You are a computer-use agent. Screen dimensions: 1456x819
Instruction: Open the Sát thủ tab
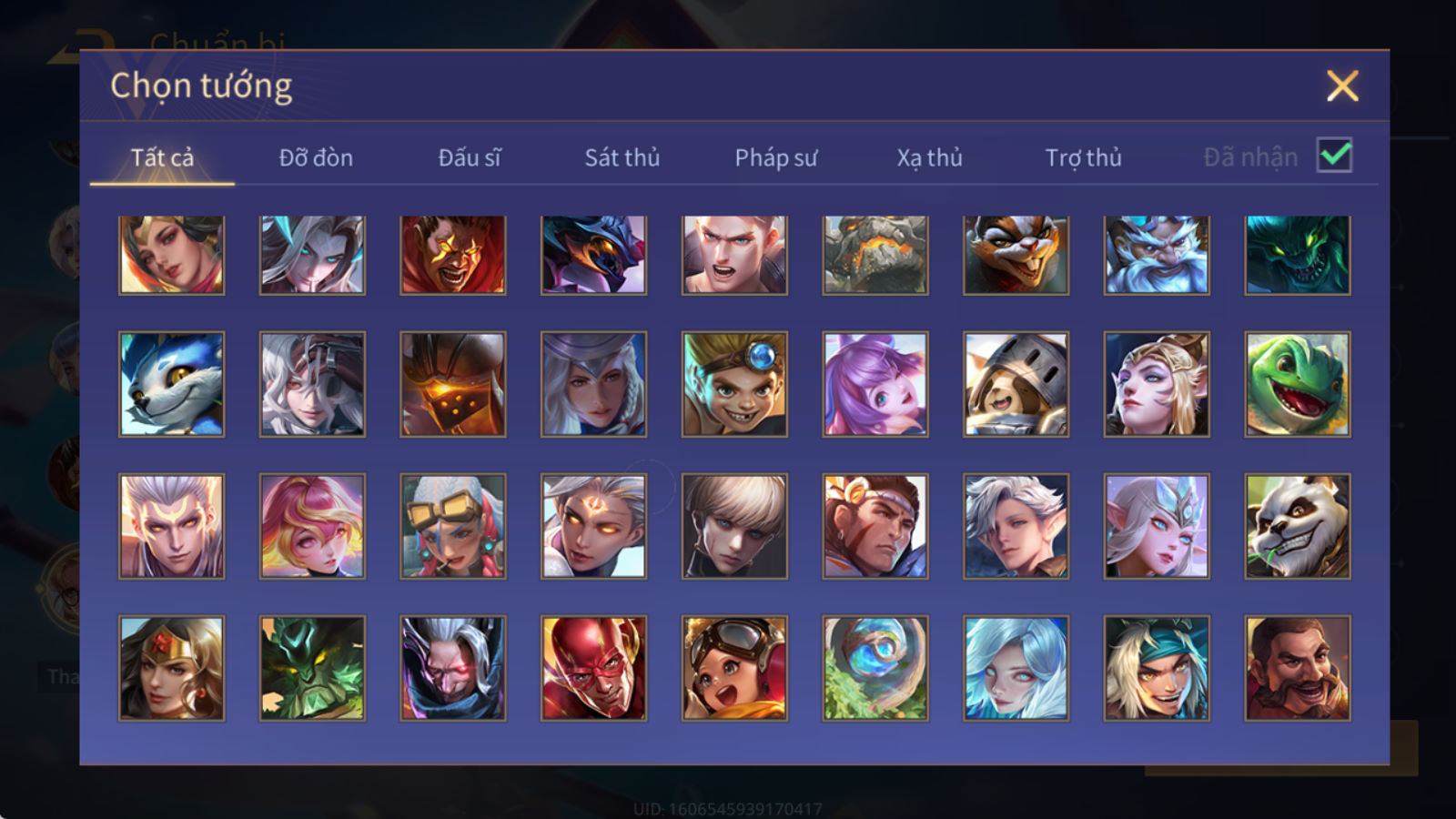[x=622, y=157]
